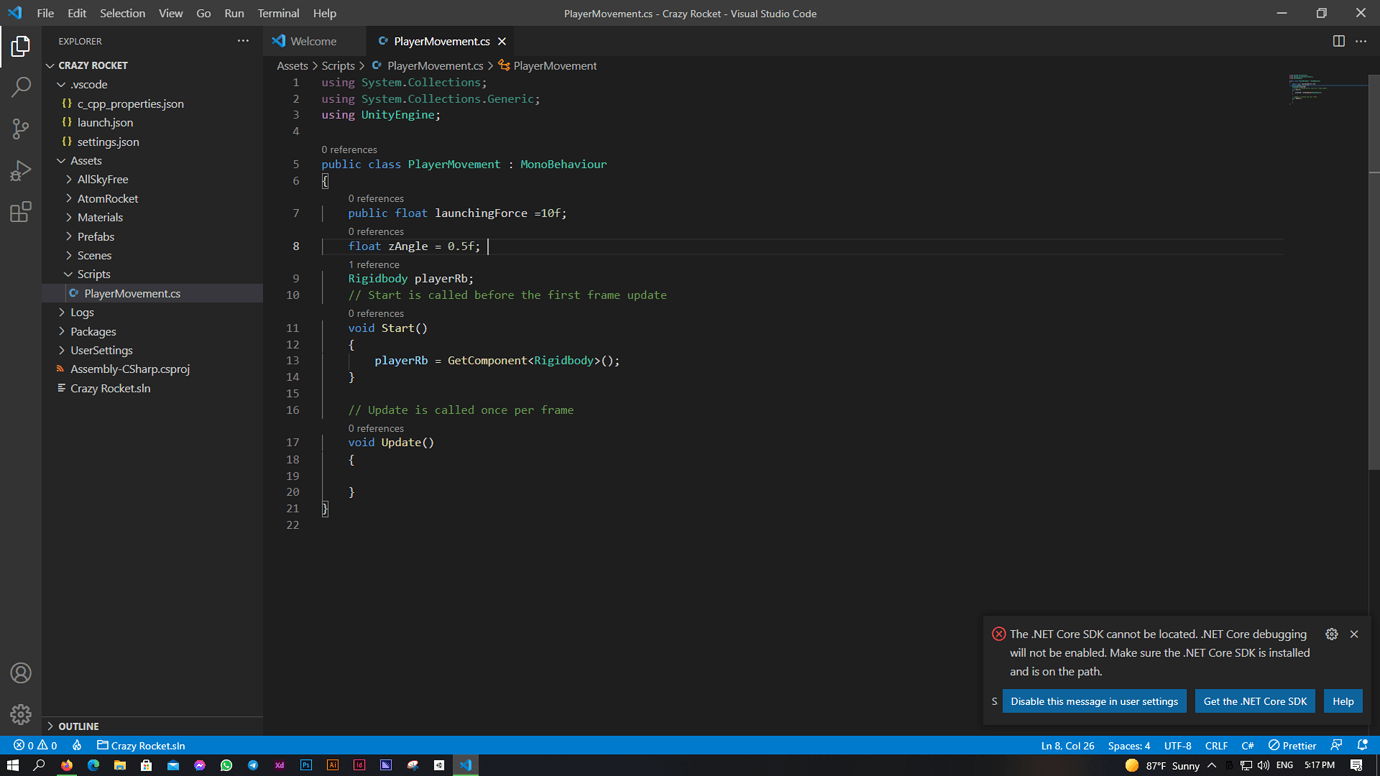Click the Help button in the notification
The width and height of the screenshot is (1380, 776).
[1343, 701]
